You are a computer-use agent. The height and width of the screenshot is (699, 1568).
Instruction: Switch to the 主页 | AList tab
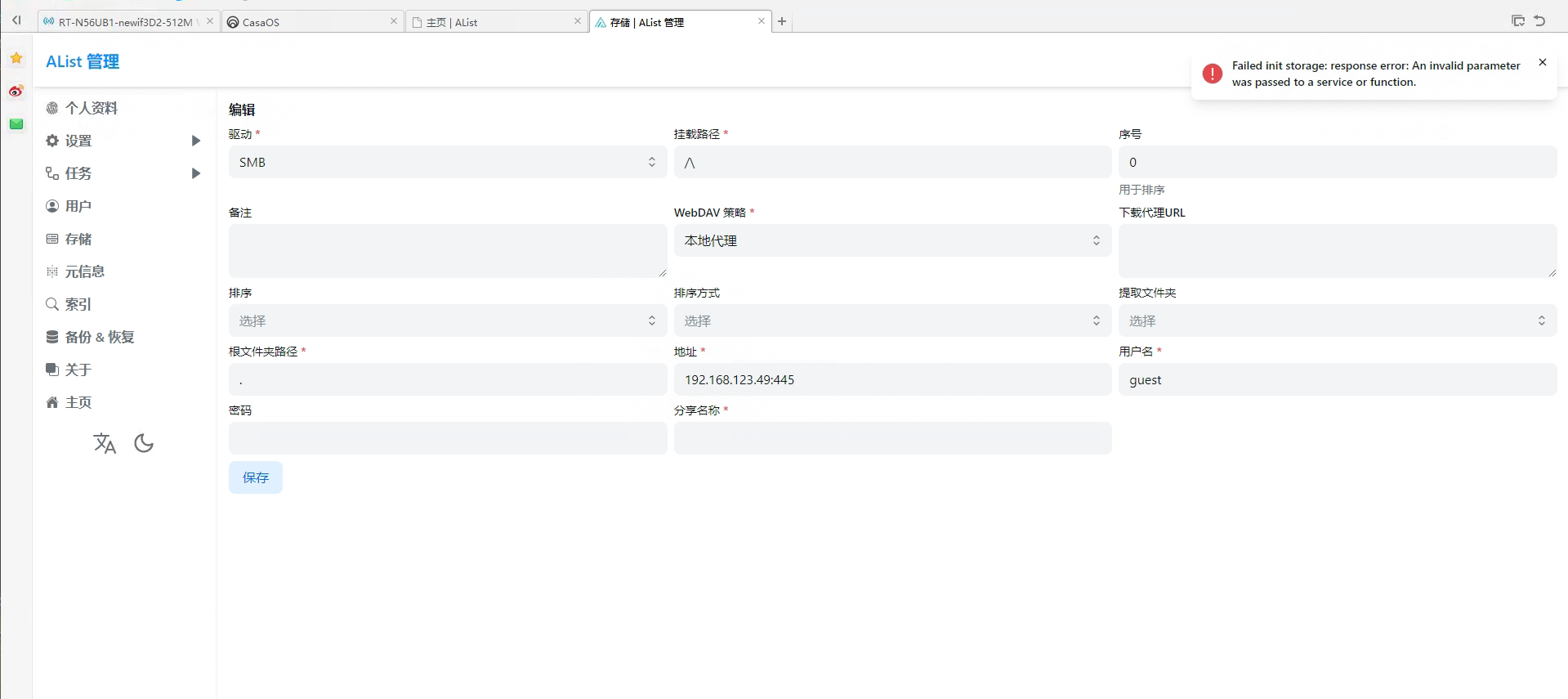(497, 22)
